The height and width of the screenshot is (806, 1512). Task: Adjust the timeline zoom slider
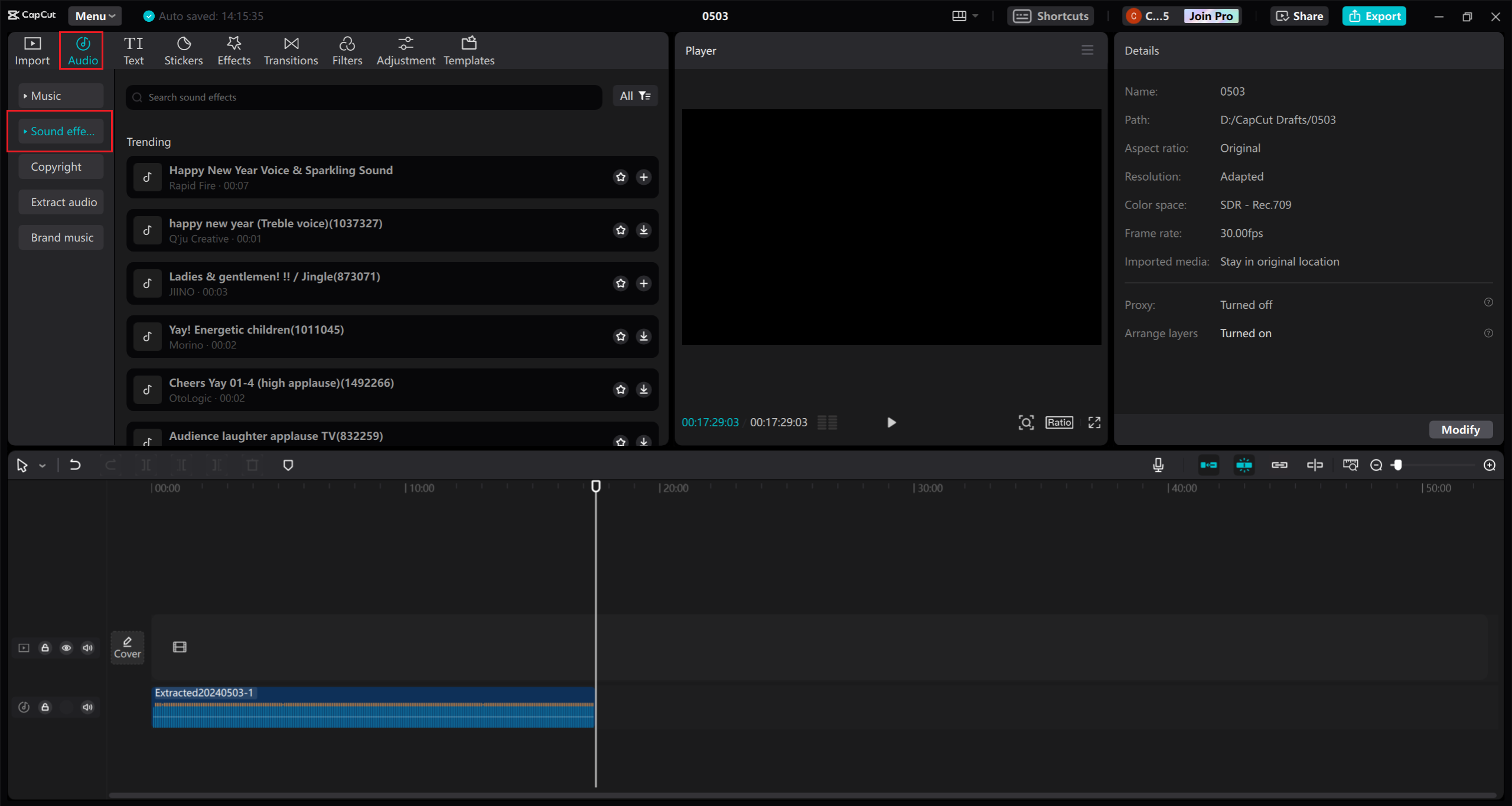pyautogui.click(x=1397, y=465)
